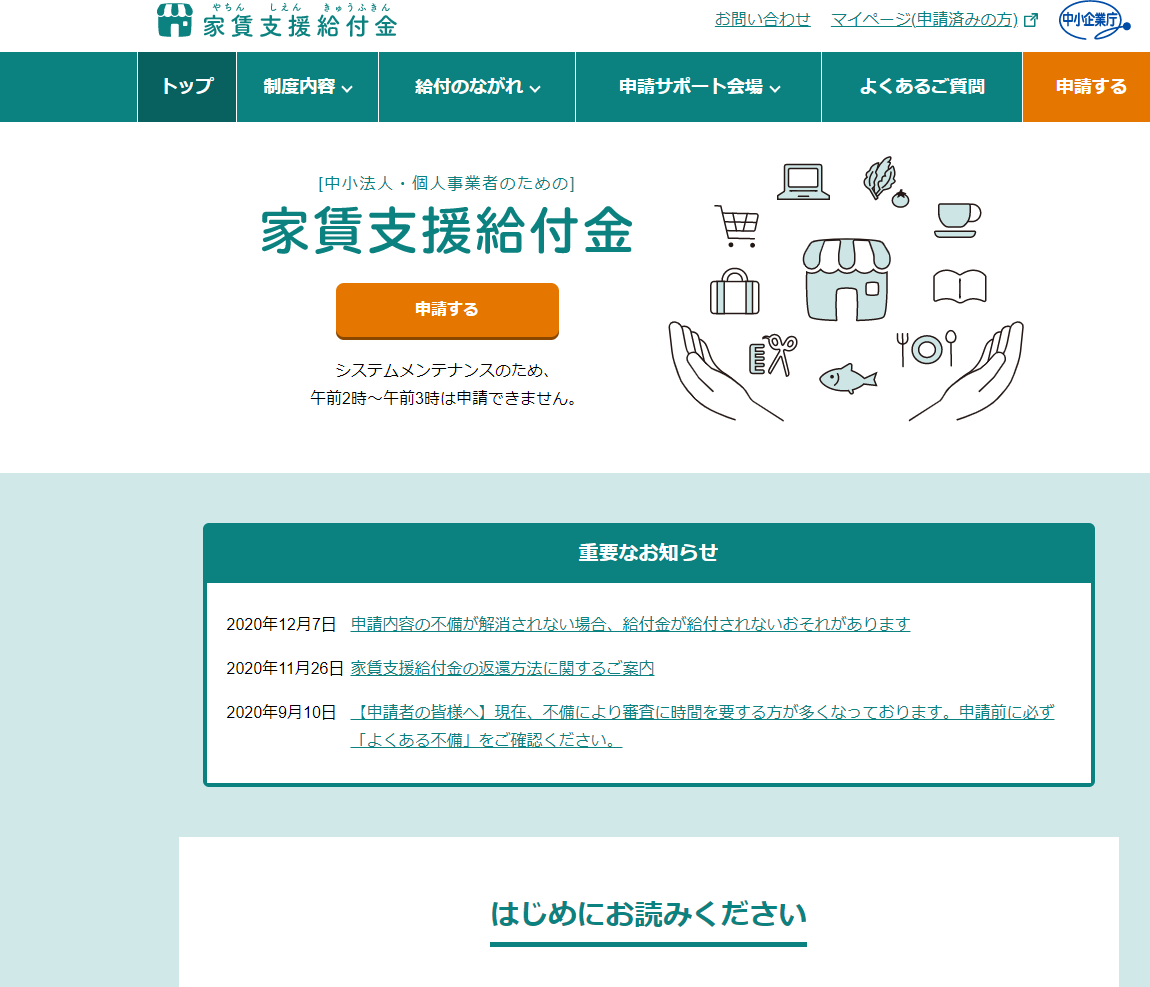Viewport: 1150px width, 987px height.
Task: Click the shopping cart illustration icon
Action: pyautogui.click(x=736, y=226)
